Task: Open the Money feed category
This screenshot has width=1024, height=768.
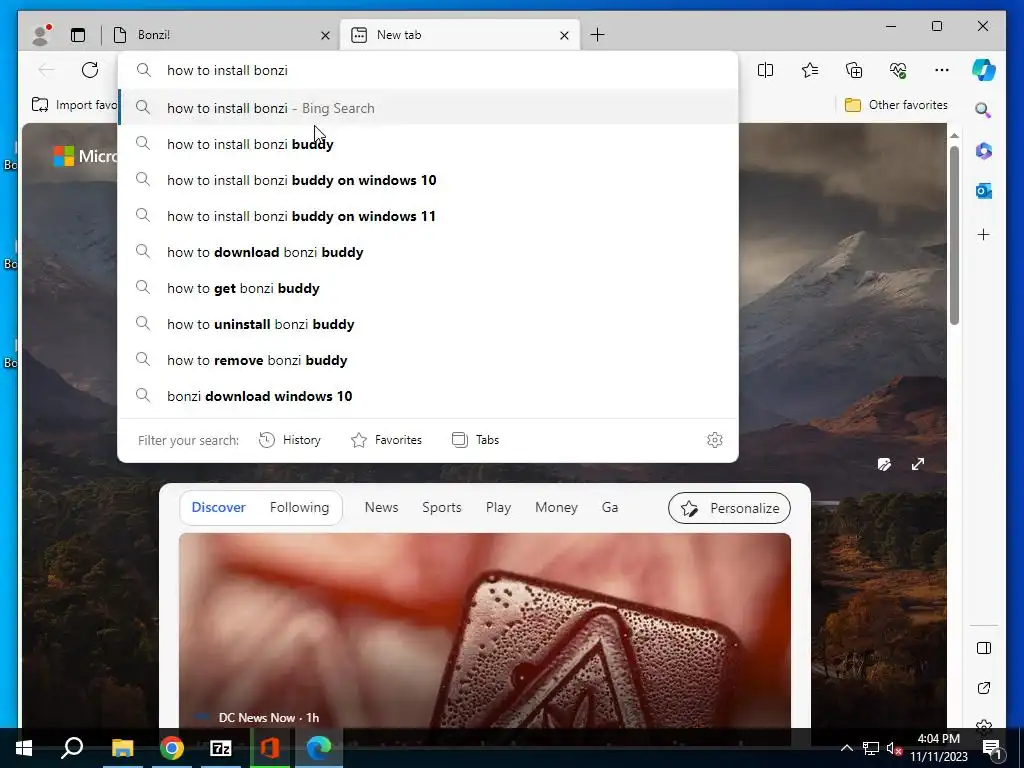Action: pyautogui.click(x=556, y=507)
